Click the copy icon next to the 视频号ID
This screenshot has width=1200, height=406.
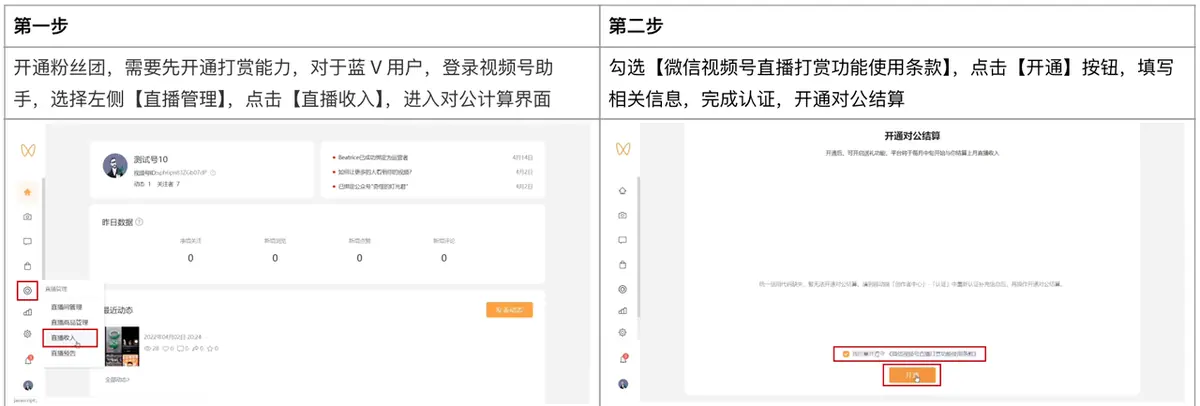[x=213, y=172]
